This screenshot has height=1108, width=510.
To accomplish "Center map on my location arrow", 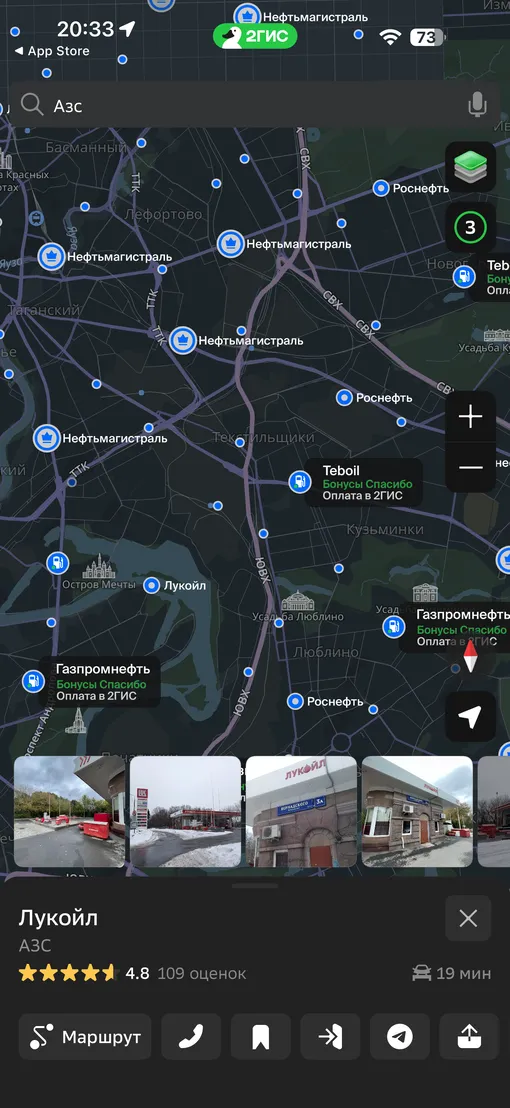I will (470, 717).
